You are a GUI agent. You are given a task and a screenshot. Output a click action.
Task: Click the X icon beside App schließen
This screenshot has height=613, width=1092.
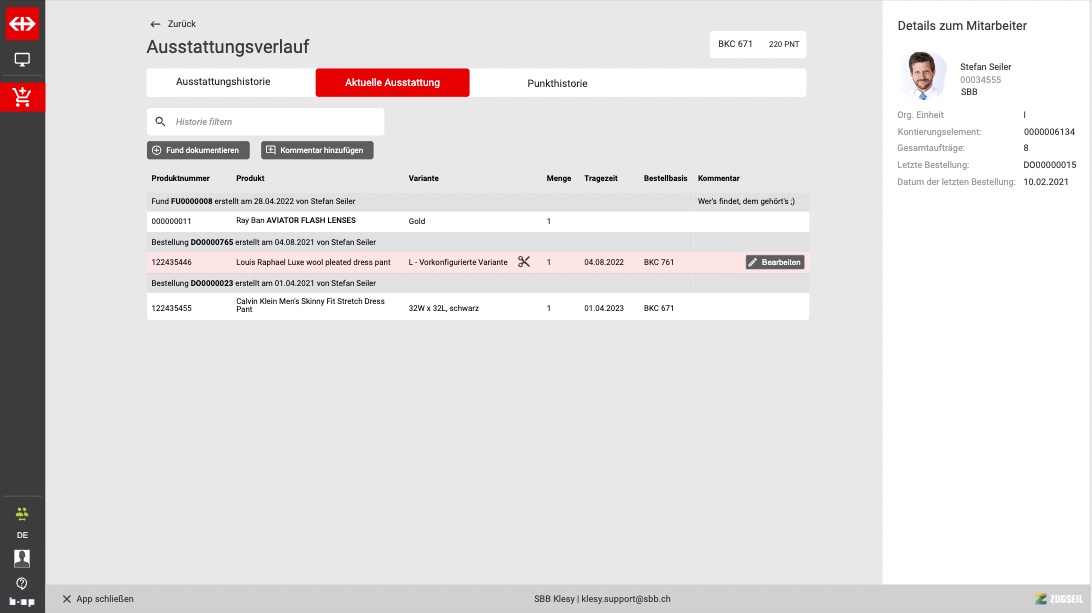[x=67, y=599]
